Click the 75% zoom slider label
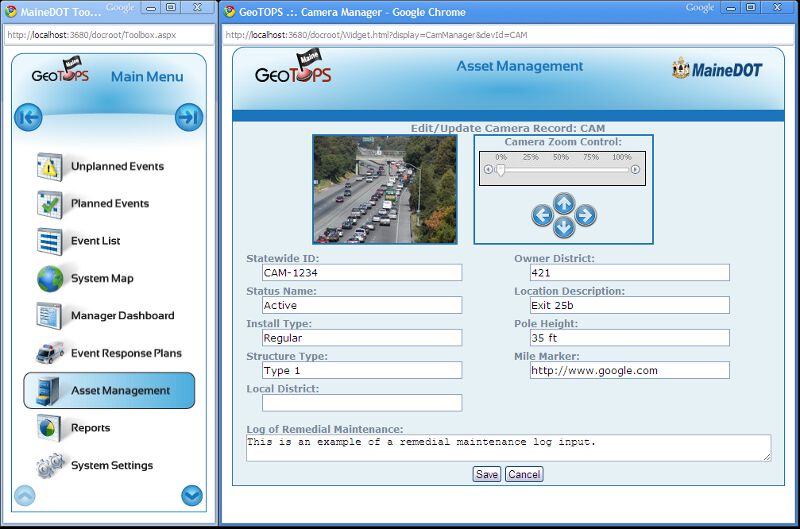This screenshot has width=800, height=529. pos(591,157)
